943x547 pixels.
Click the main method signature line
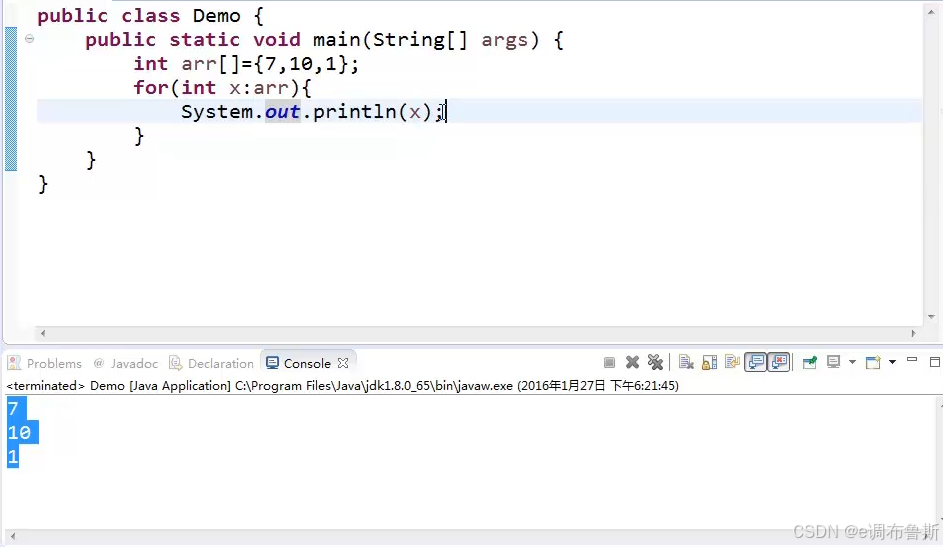tap(325, 40)
